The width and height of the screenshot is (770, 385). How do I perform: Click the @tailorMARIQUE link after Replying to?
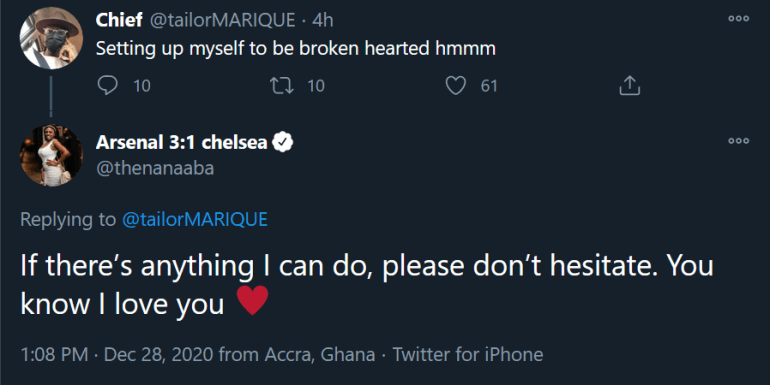[194, 220]
